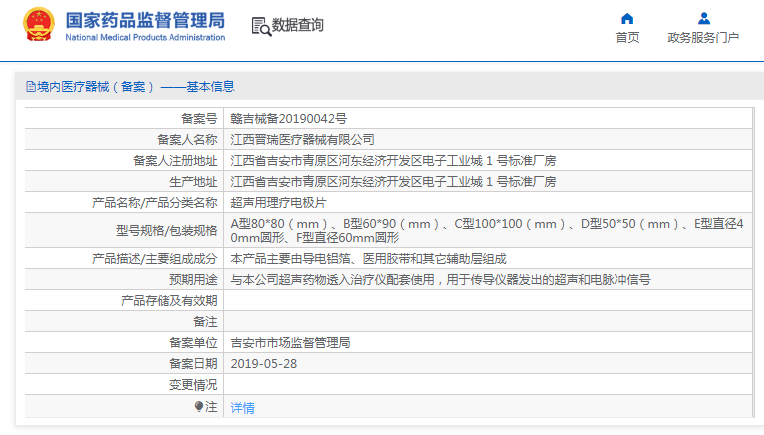Select the value 吉安市市场监督管理局

tap(290, 343)
